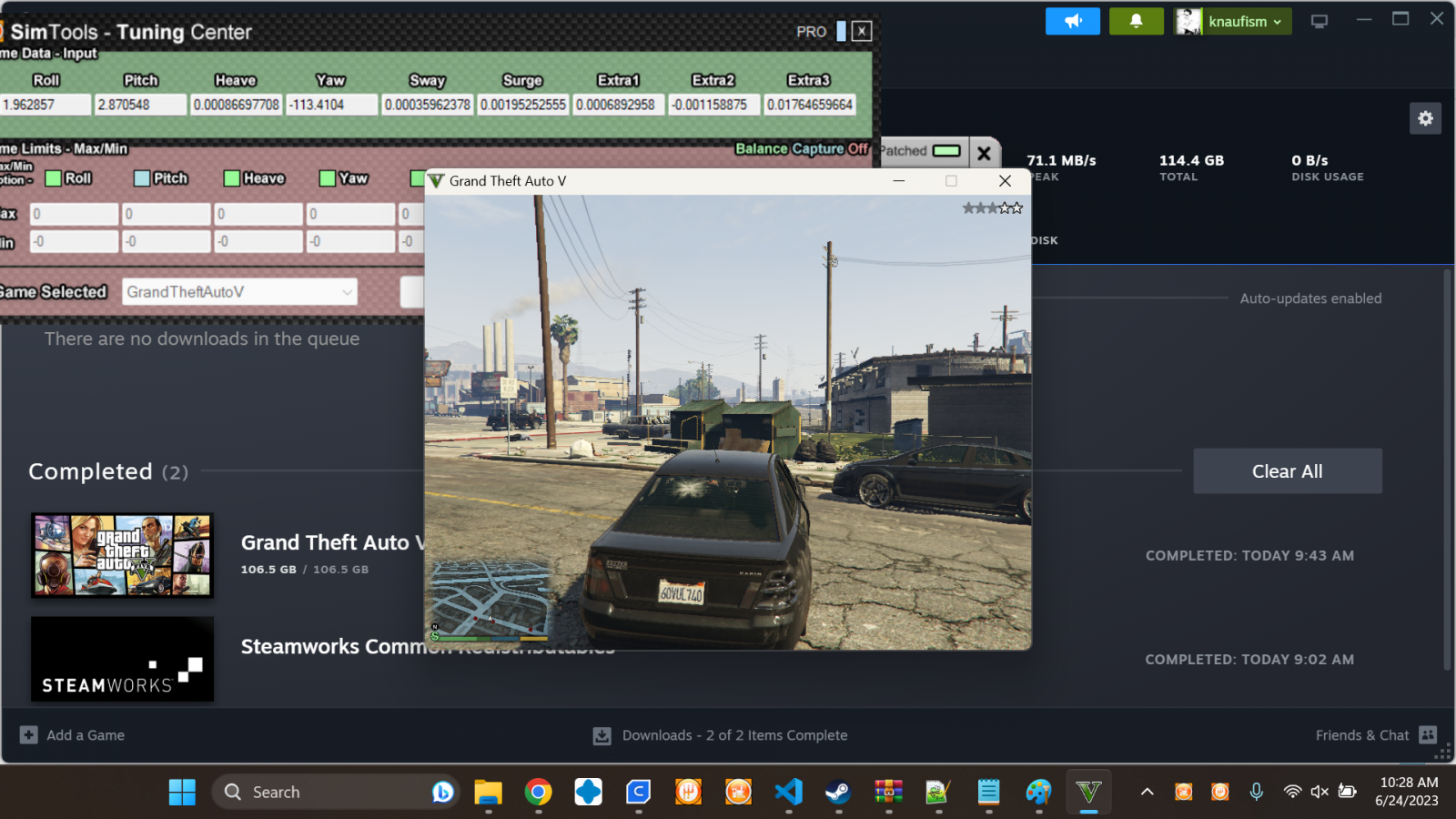This screenshot has height=819, width=1456.
Task: Click the Extra3 value field
Action: pos(810,105)
